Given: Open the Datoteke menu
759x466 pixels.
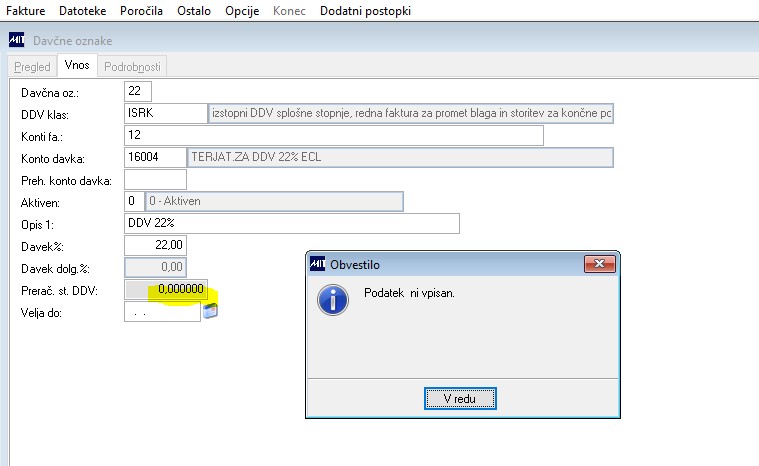Looking at the screenshot, I should [82, 11].
